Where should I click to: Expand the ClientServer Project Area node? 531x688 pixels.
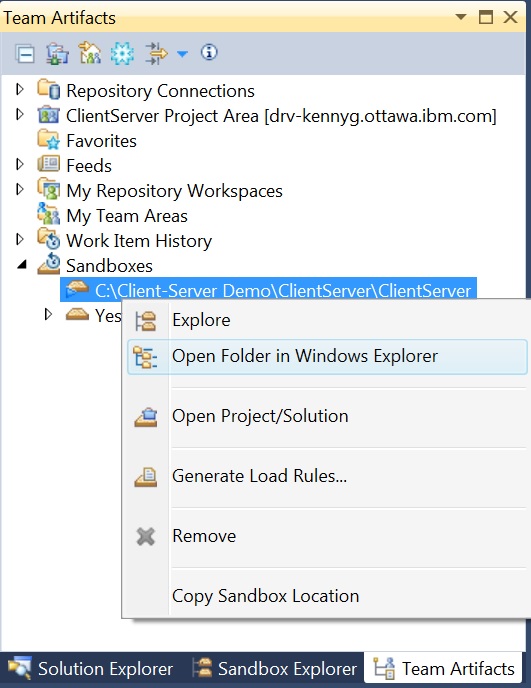[x=20, y=115]
